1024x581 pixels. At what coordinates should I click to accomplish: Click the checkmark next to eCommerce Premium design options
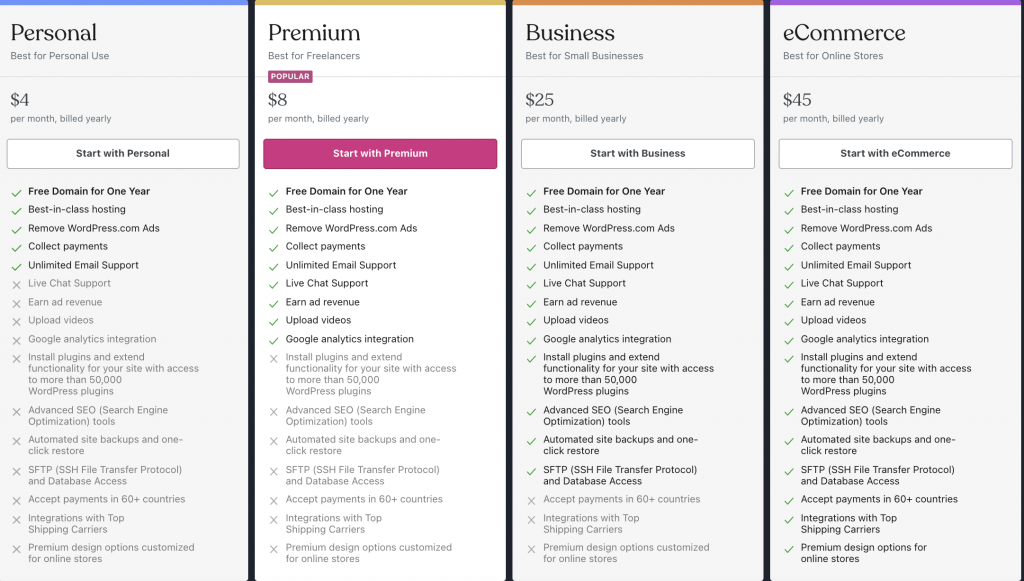(789, 549)
